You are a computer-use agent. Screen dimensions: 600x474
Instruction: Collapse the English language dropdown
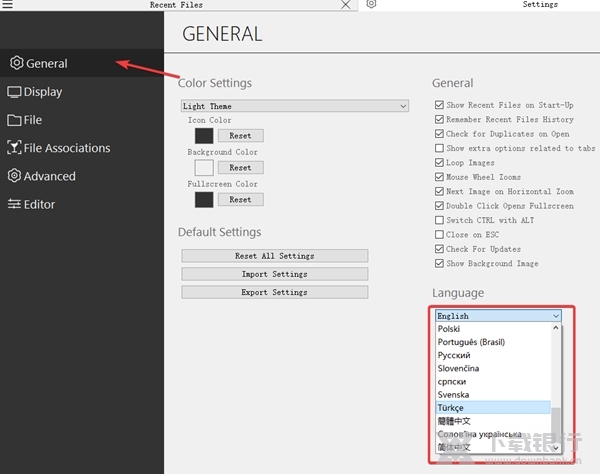(555, 316)
